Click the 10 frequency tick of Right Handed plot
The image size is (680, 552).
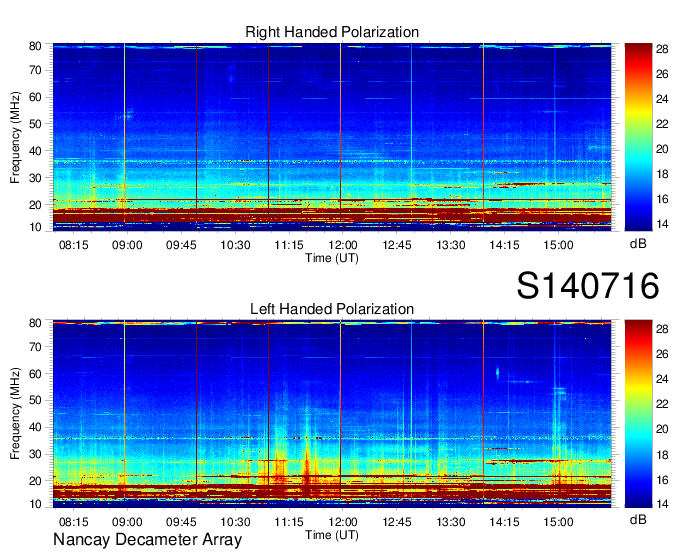pyautogui.click(x=35, y=227)
